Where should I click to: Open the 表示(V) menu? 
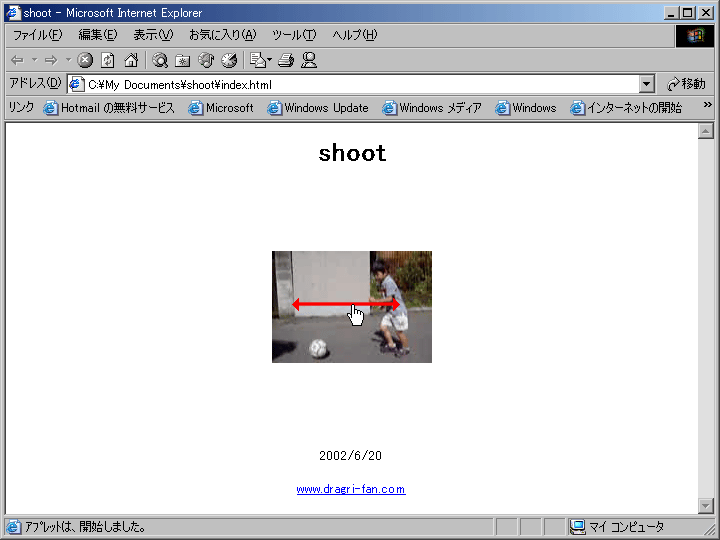click(153, 35)
